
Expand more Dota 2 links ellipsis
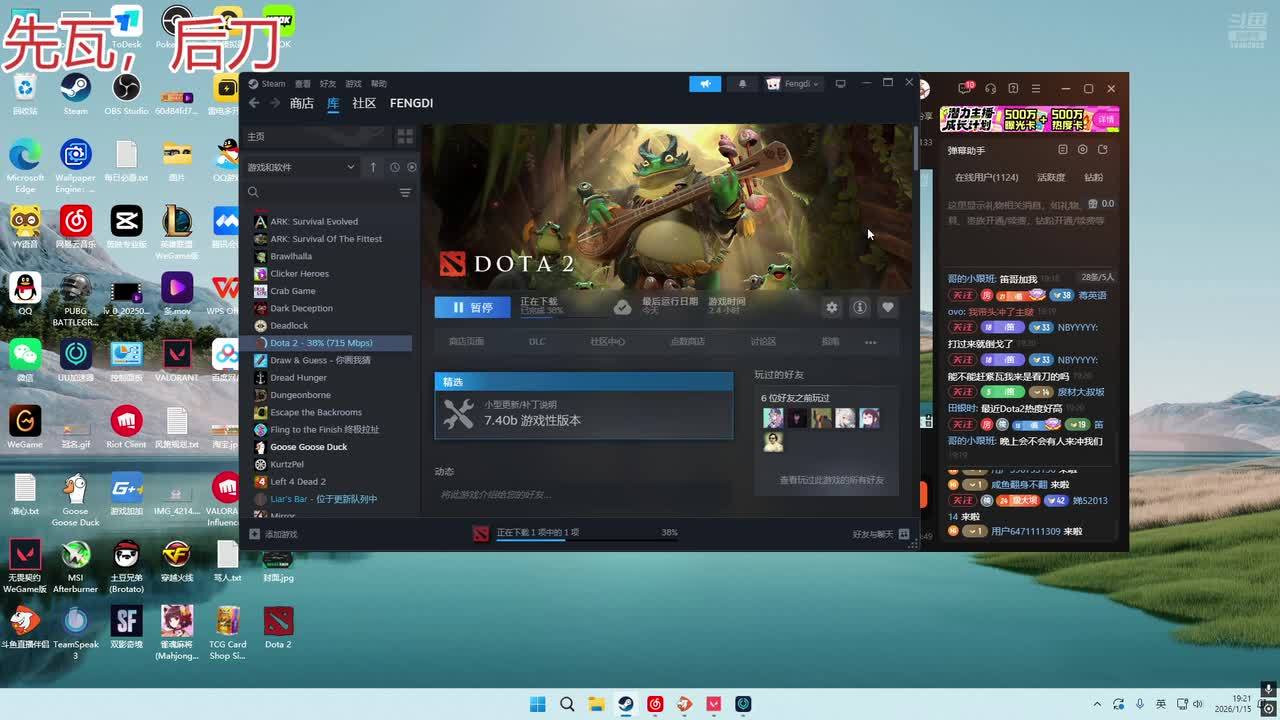click(870, 342)
